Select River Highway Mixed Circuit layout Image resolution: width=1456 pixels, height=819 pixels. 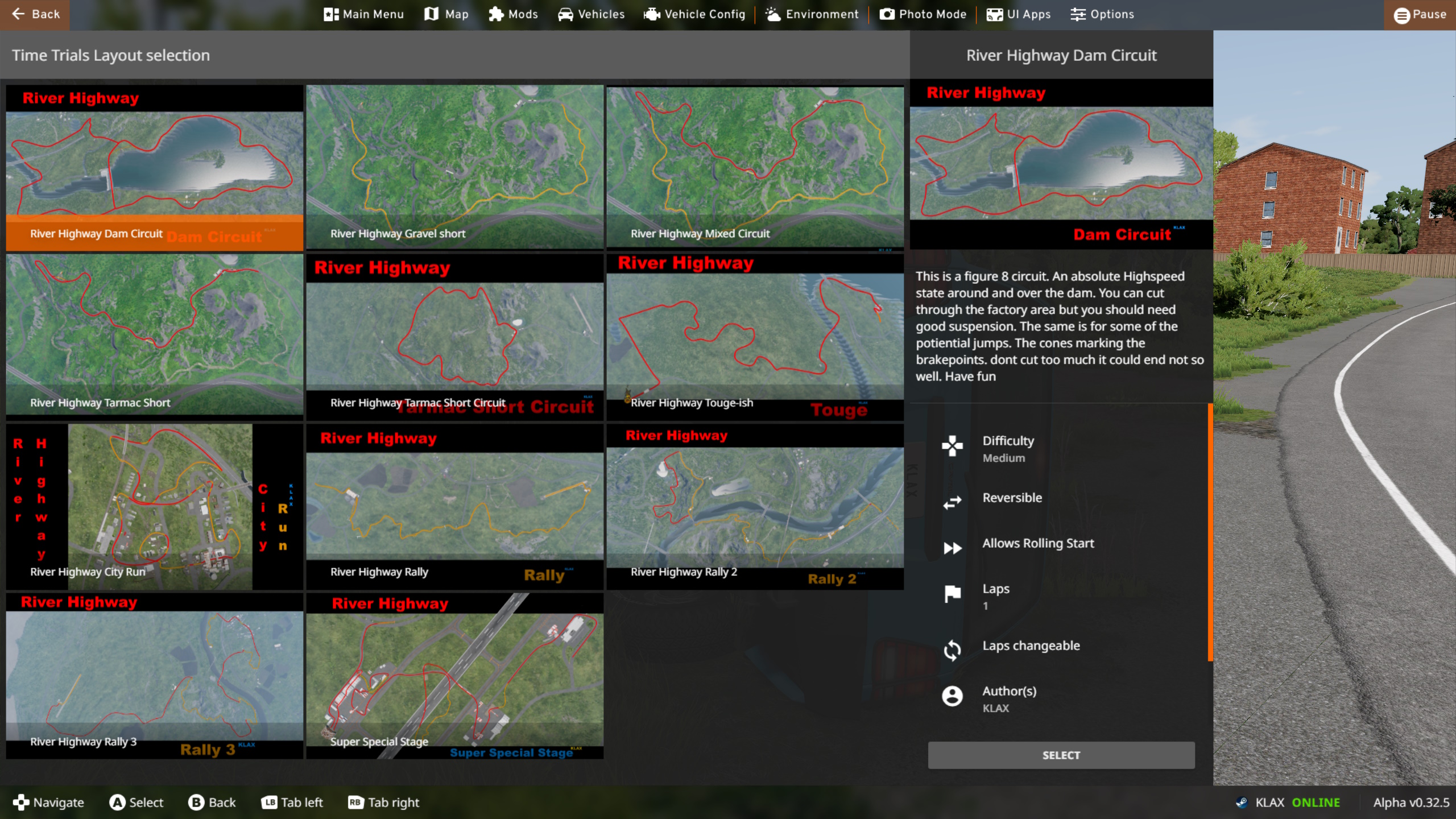pyautogui.click(x=755, y=167)
